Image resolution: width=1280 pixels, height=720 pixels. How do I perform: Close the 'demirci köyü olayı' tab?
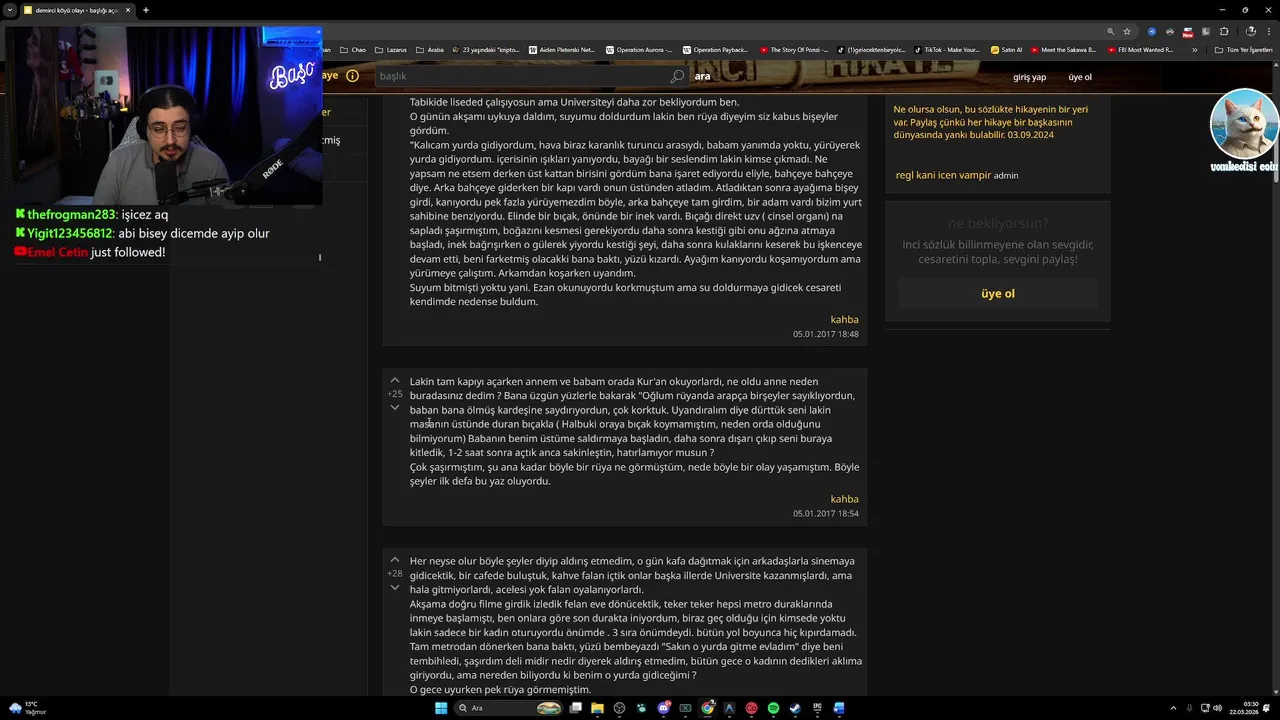pos(127,10)
